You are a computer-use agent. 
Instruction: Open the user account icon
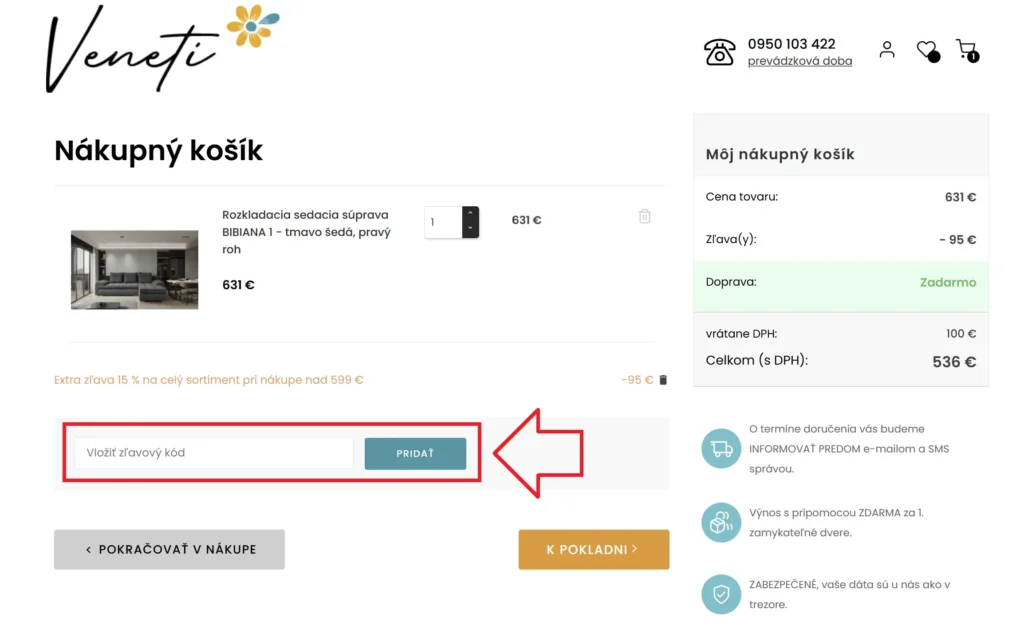coord(886,50)
